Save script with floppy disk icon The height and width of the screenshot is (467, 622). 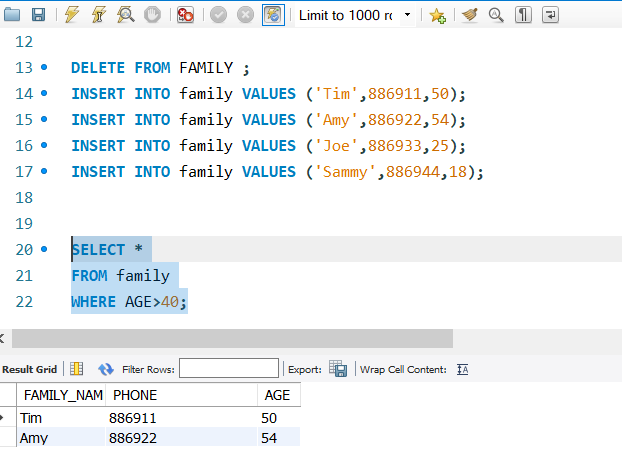pyautogui.click(x=38, y=15)
